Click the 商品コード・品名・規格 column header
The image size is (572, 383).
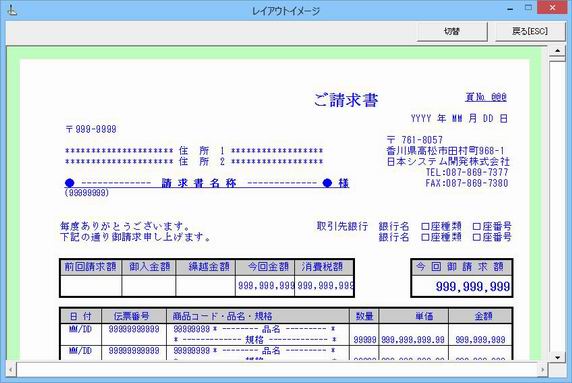tap(258, 316)
